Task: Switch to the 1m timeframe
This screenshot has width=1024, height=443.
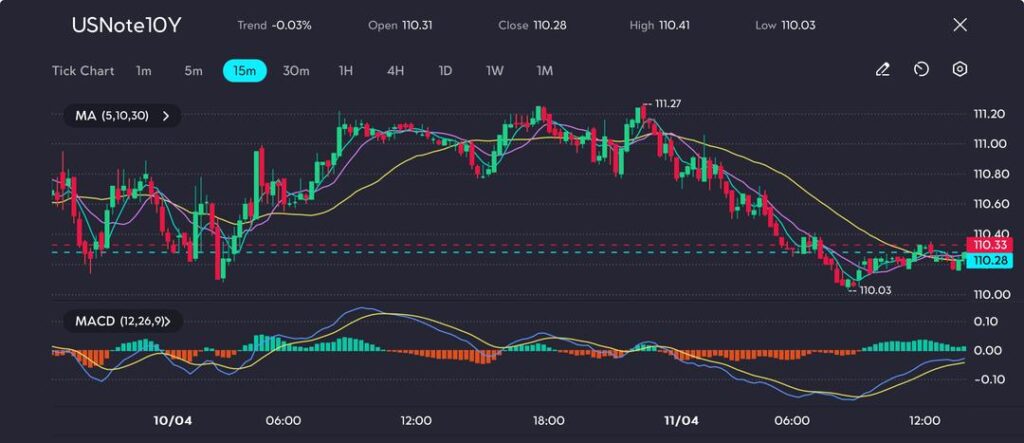Action: (x=144, y=71)
